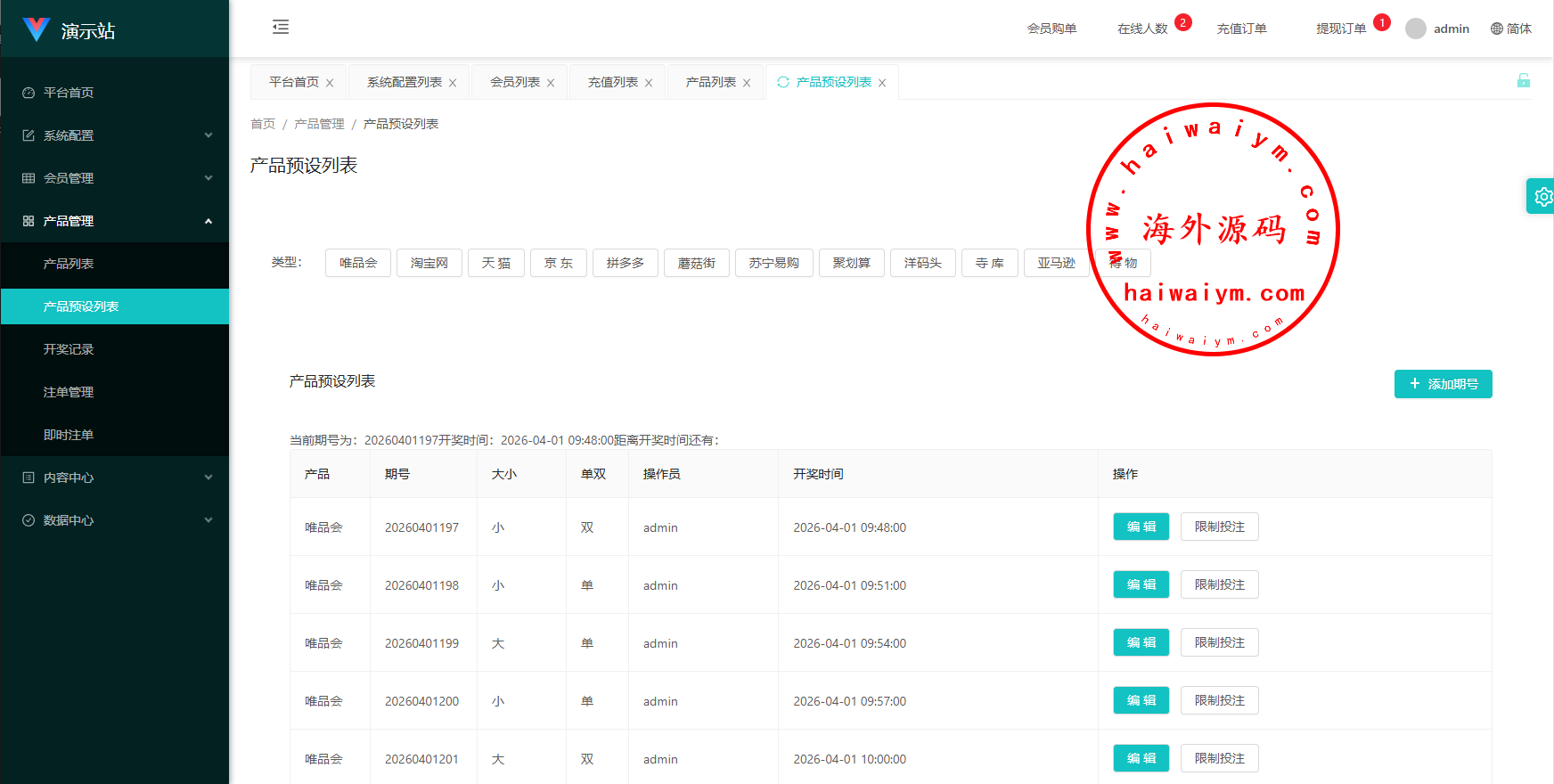Collapse the 产品管理 sidebar menu
This screenshot has height=784, width=1554.
[x=114, y=221]
